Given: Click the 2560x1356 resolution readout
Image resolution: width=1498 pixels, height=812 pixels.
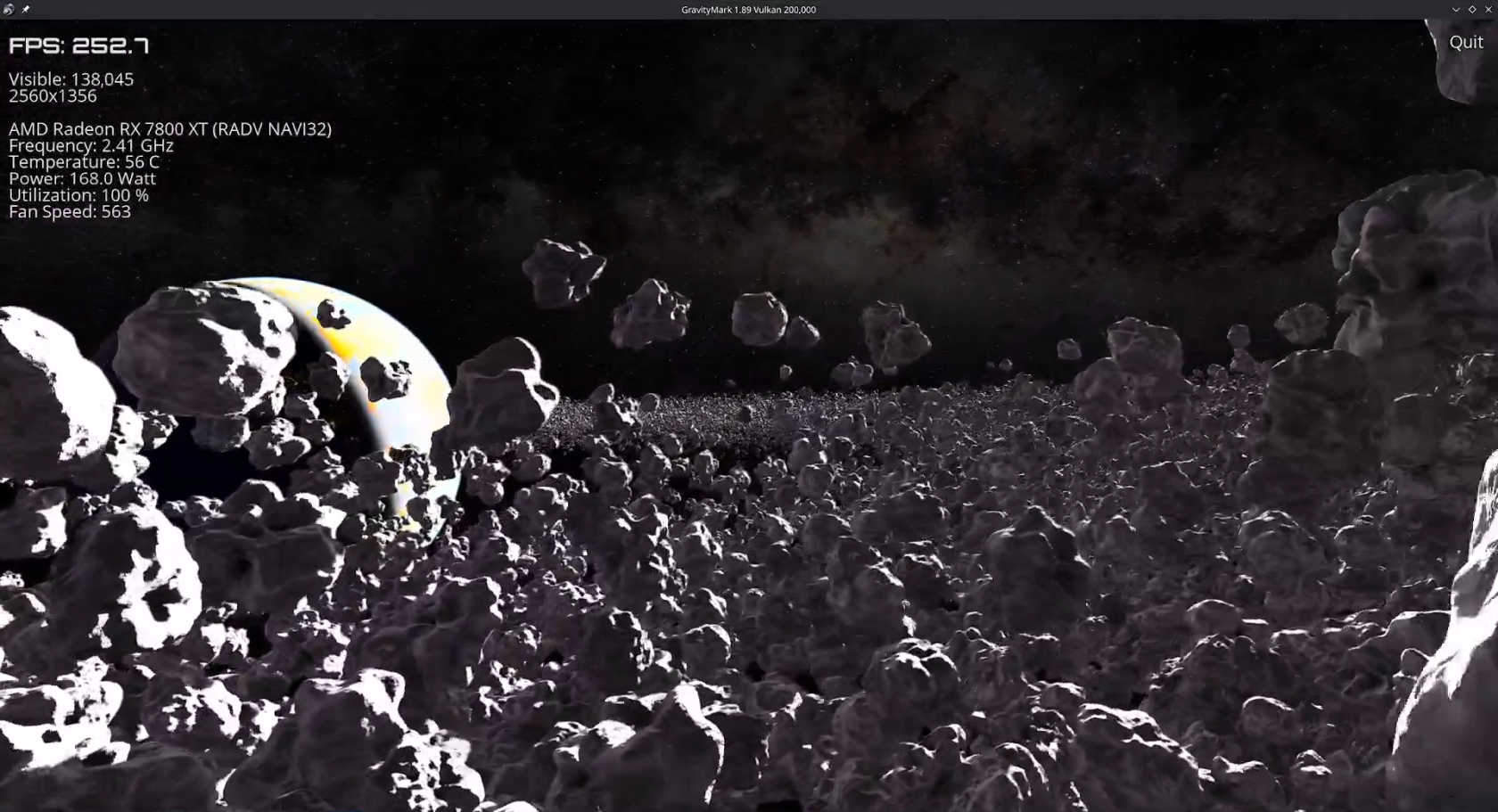Looking at the screenshot, I should click(x=52, y=95).
